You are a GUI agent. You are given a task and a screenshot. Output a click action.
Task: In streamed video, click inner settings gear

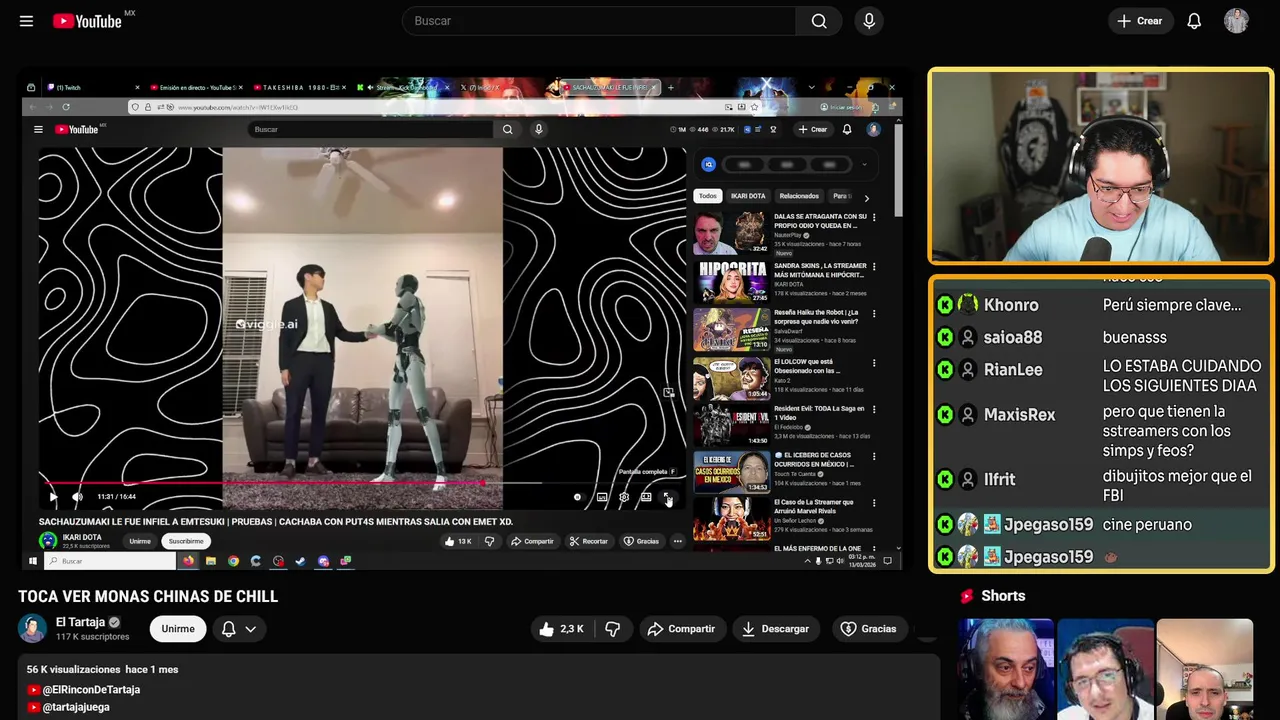[624, 497]
